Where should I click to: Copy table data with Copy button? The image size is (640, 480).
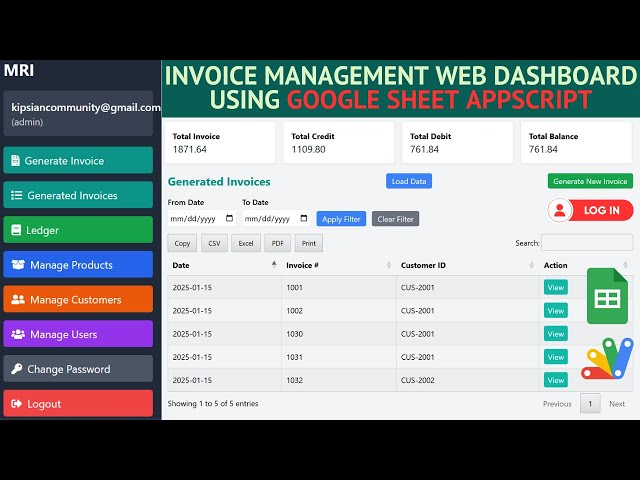tap(182, 243)
